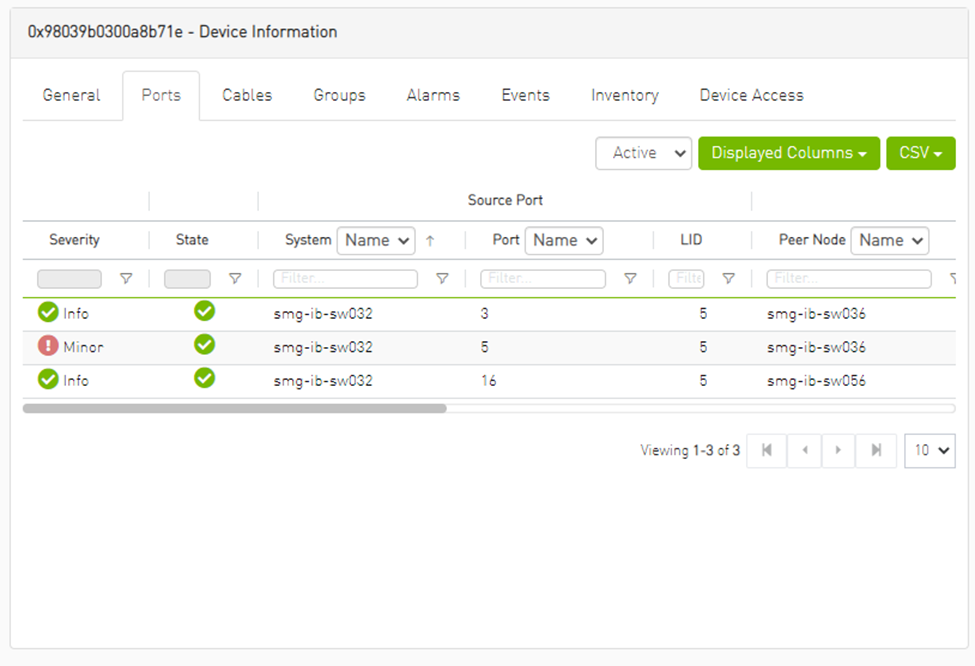Open the System Name selector dropdown
Image resolution: width=975 pixels, height=666 pixels.
coord(376,240)
